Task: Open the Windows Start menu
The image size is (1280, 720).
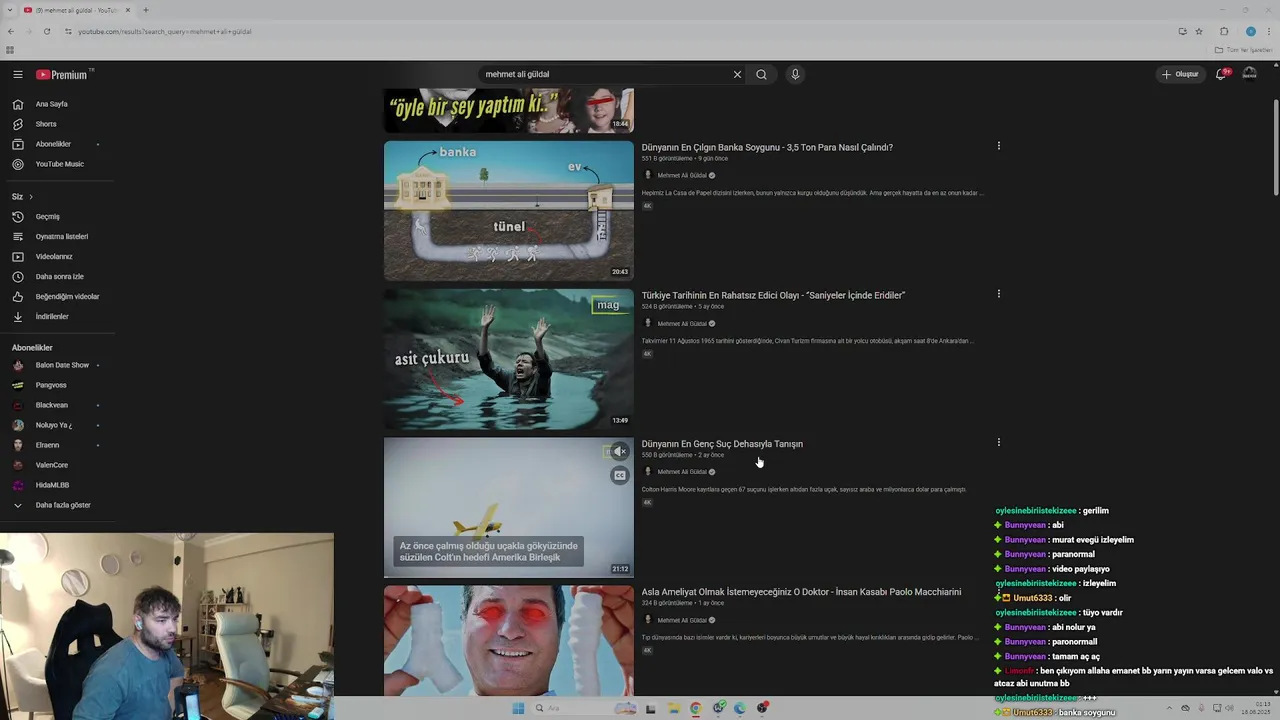Action: tap(518, 708)
